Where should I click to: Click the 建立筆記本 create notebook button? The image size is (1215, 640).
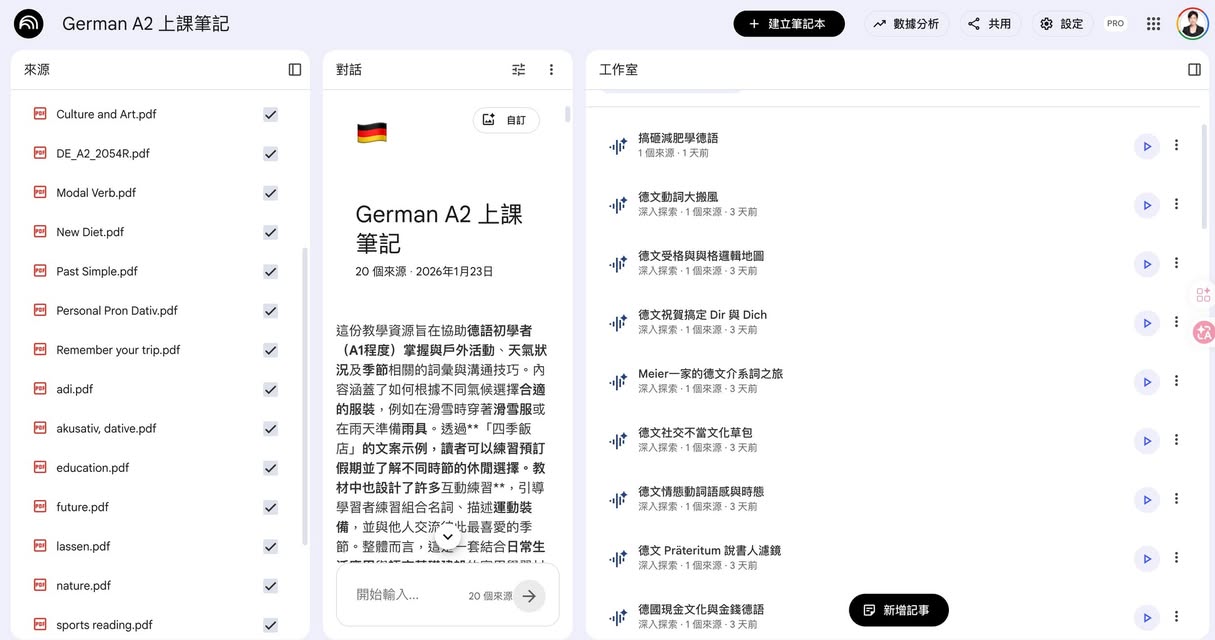tap(789, 24)
